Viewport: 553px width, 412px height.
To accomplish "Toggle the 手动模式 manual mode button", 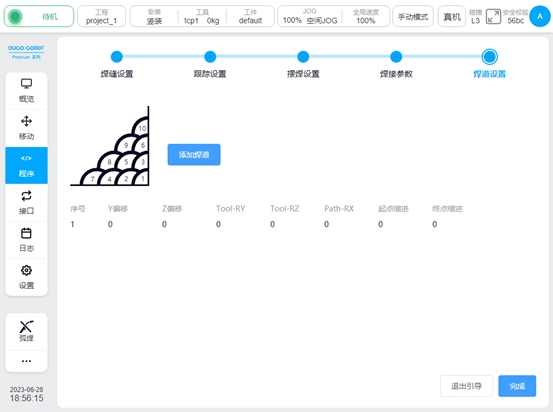I will pos(413,16).
